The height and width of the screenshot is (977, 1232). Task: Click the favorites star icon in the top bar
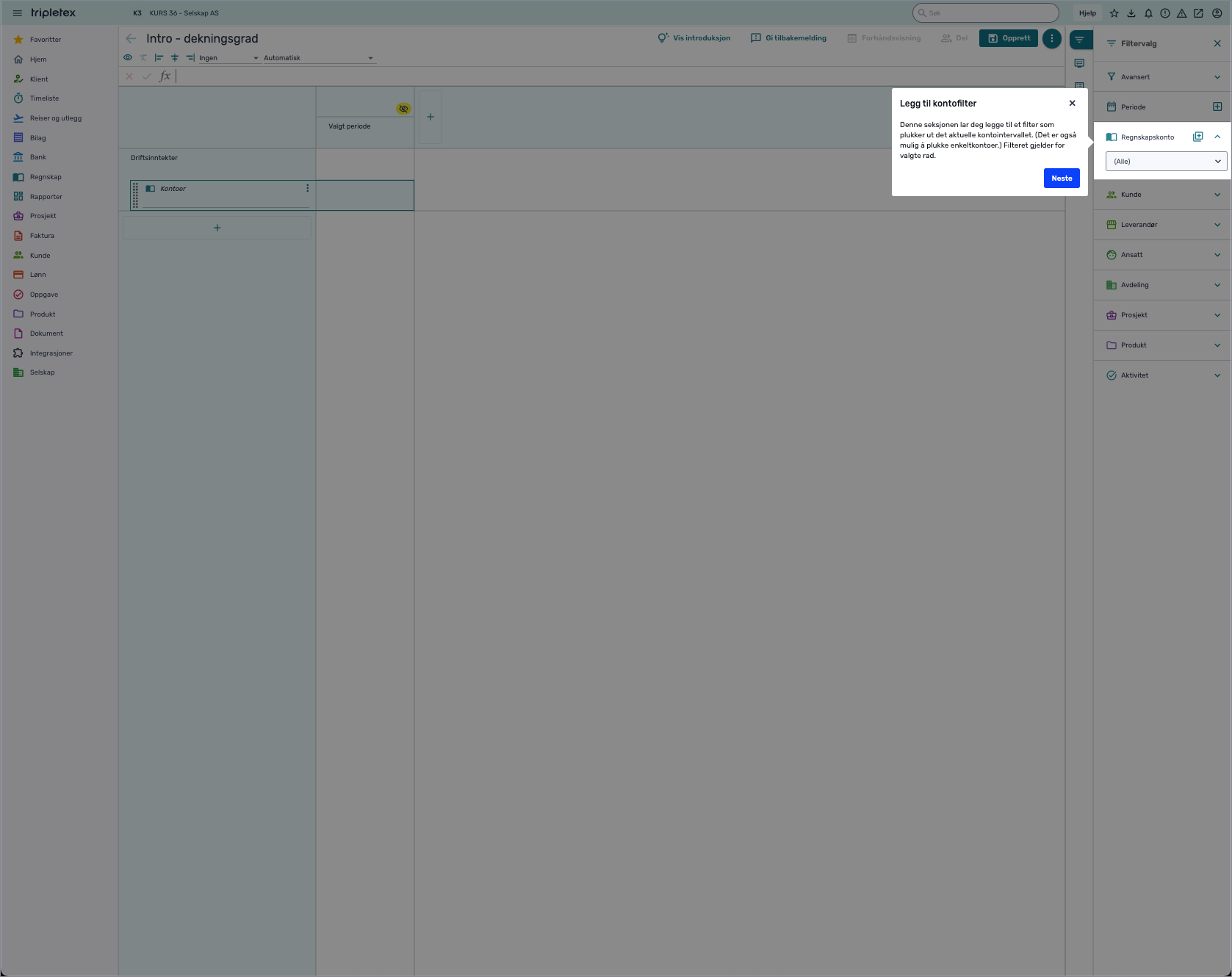pyautogui.click(x=1114, y=13)
